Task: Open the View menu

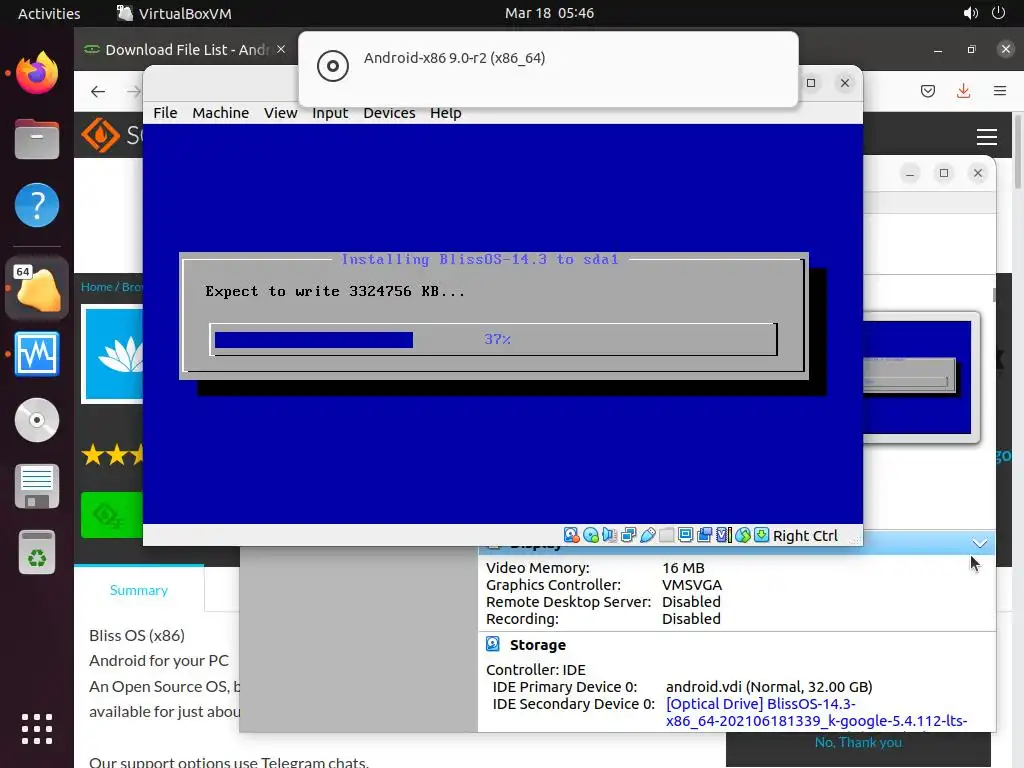Action: [x=281, y=113]
